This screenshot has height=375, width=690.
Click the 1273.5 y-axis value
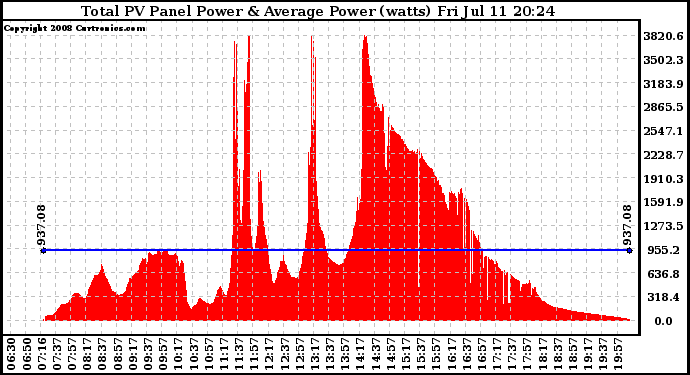(x=663, y=226)
